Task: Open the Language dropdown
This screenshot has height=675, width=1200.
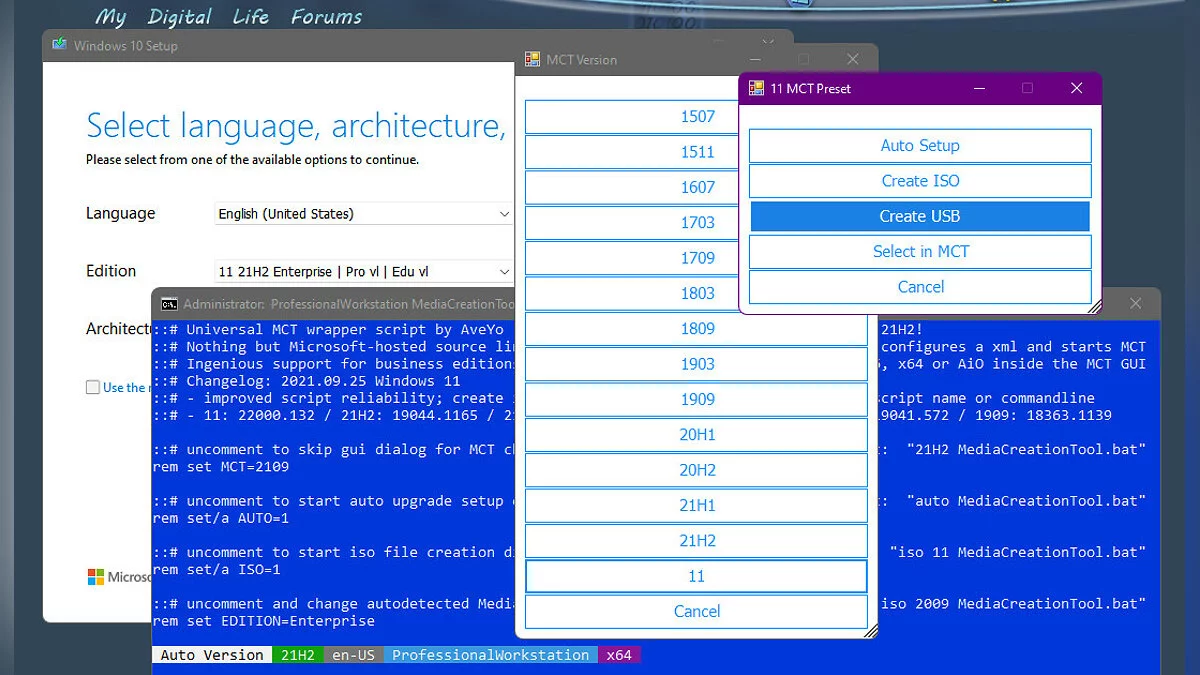Action: coord(504,214)
